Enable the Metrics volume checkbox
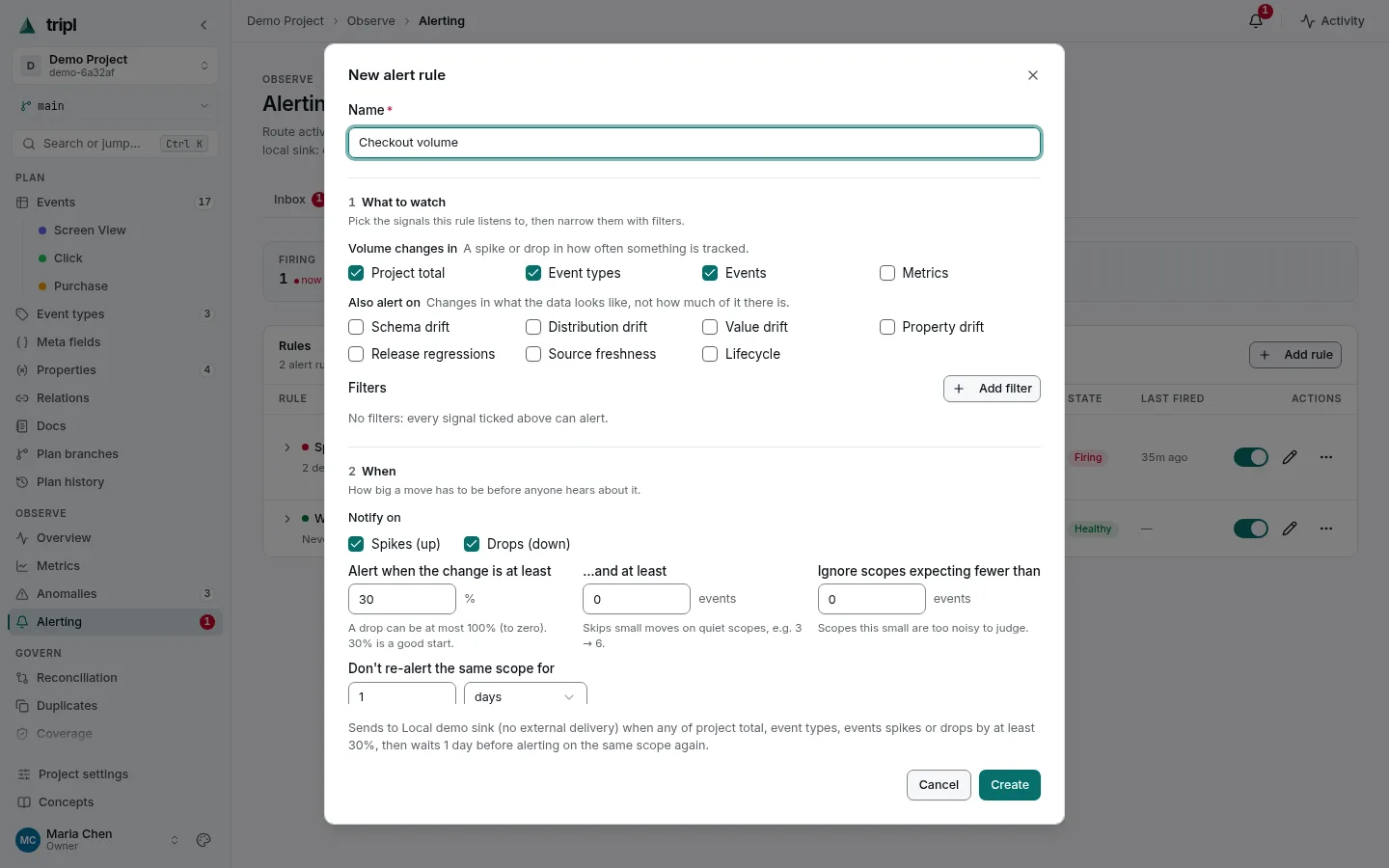1389x868 pixels. [x=887, y=273]
